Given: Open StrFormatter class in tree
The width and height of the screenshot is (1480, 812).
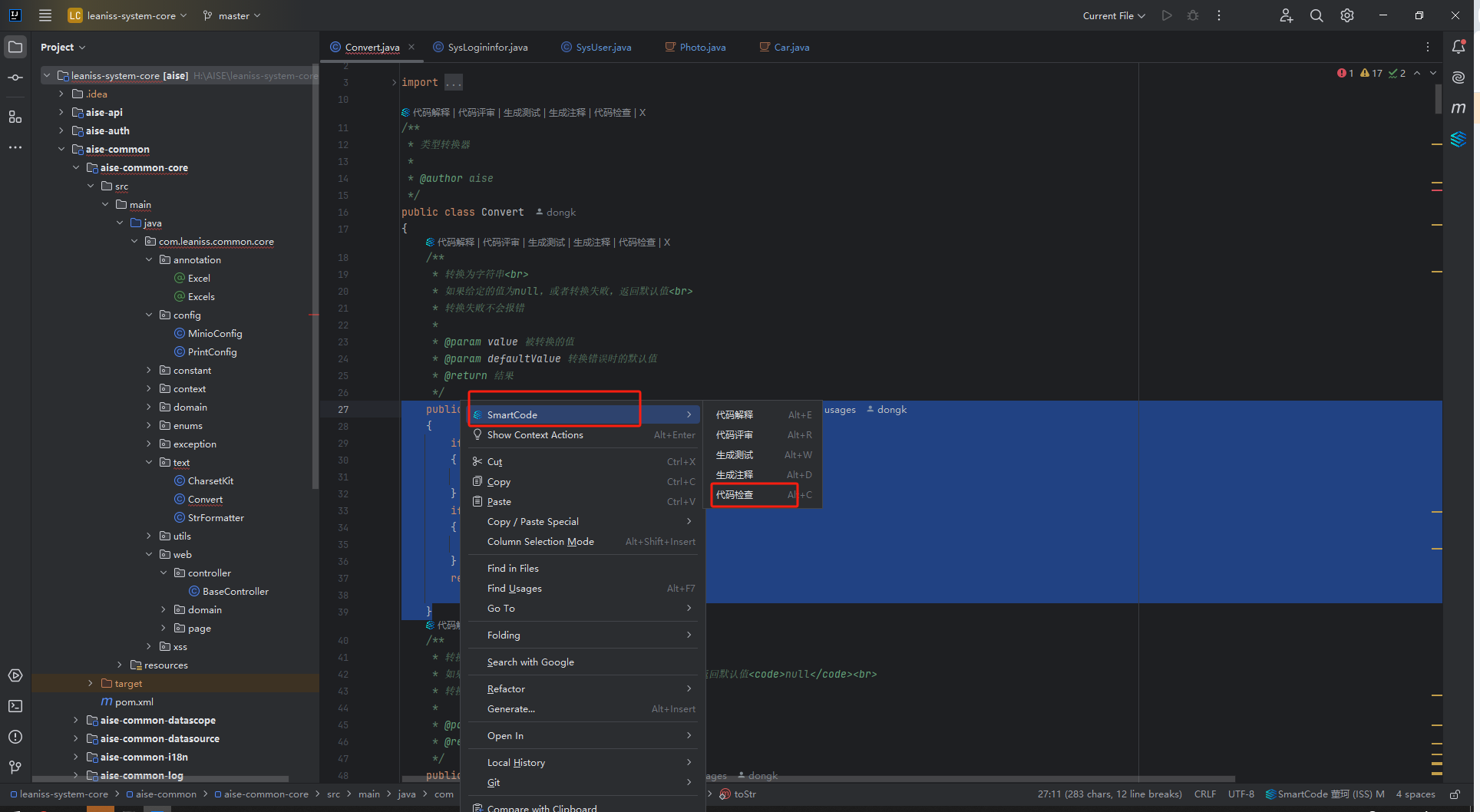Looking at the screenshot, I should pyautogui.click(x=216, y=517).
